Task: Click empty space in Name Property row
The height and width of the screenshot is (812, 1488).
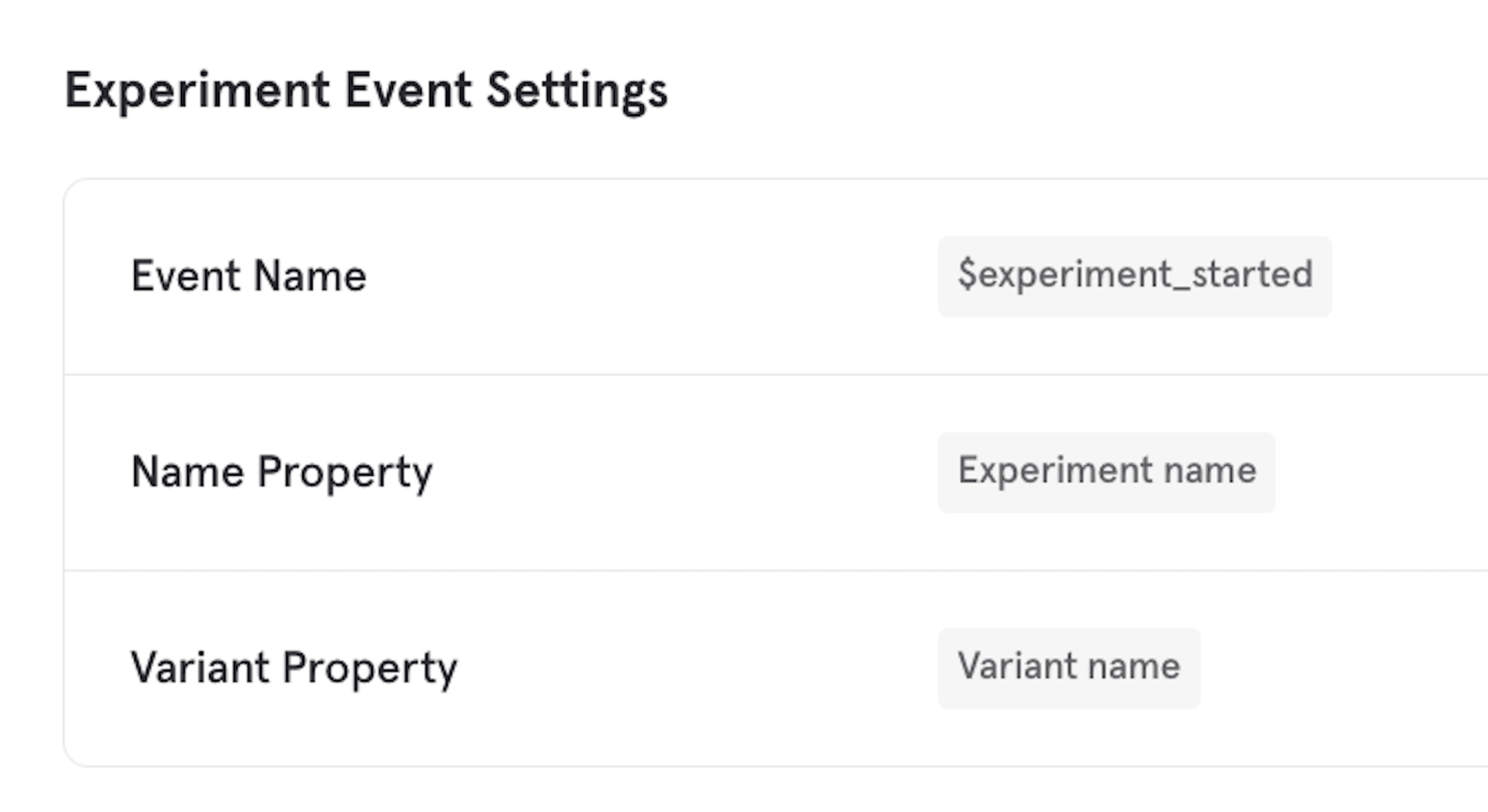Action: (x=678, y=473)
